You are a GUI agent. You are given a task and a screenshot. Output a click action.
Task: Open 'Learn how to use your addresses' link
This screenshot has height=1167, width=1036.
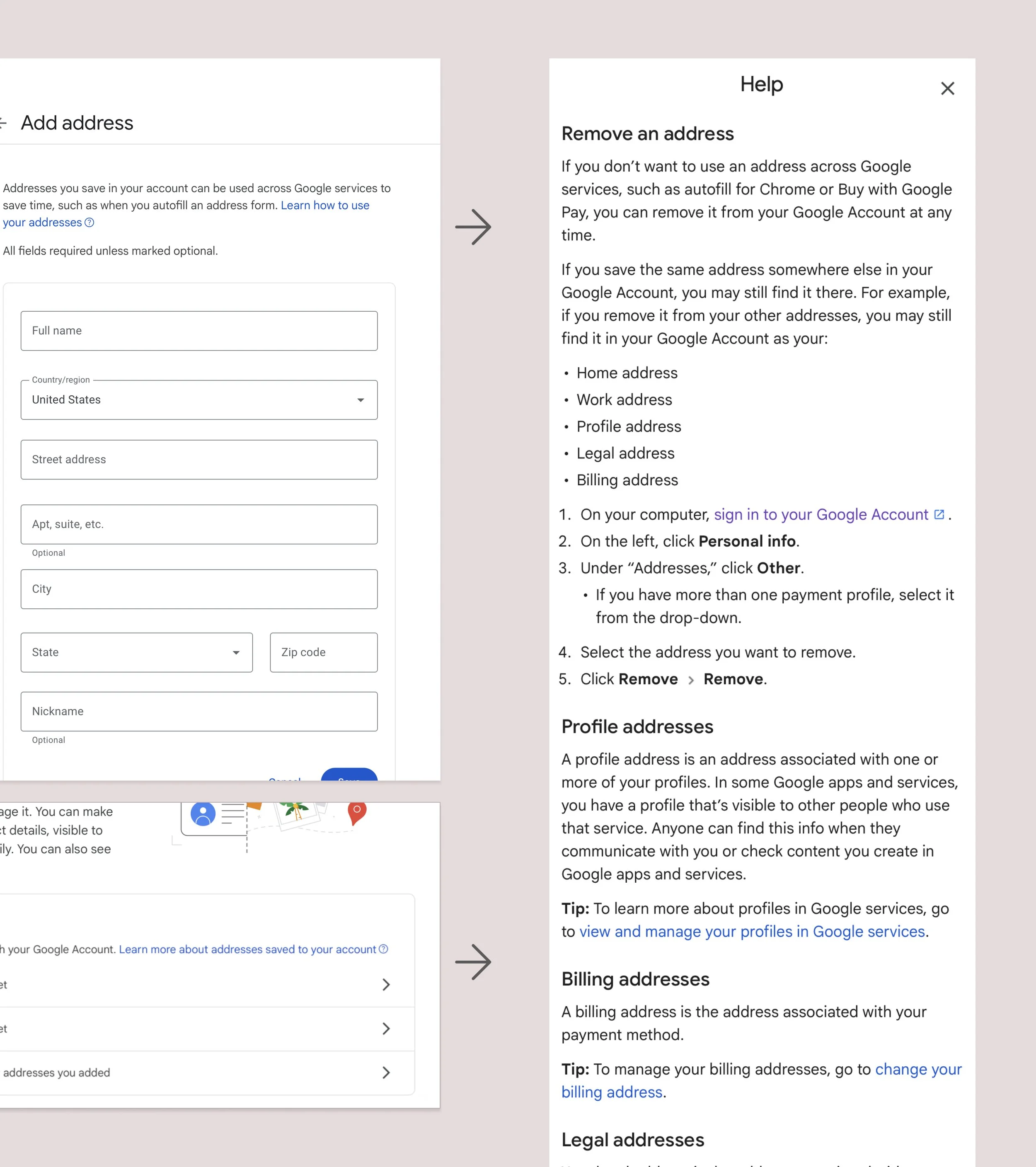click(x=325, y=206)
